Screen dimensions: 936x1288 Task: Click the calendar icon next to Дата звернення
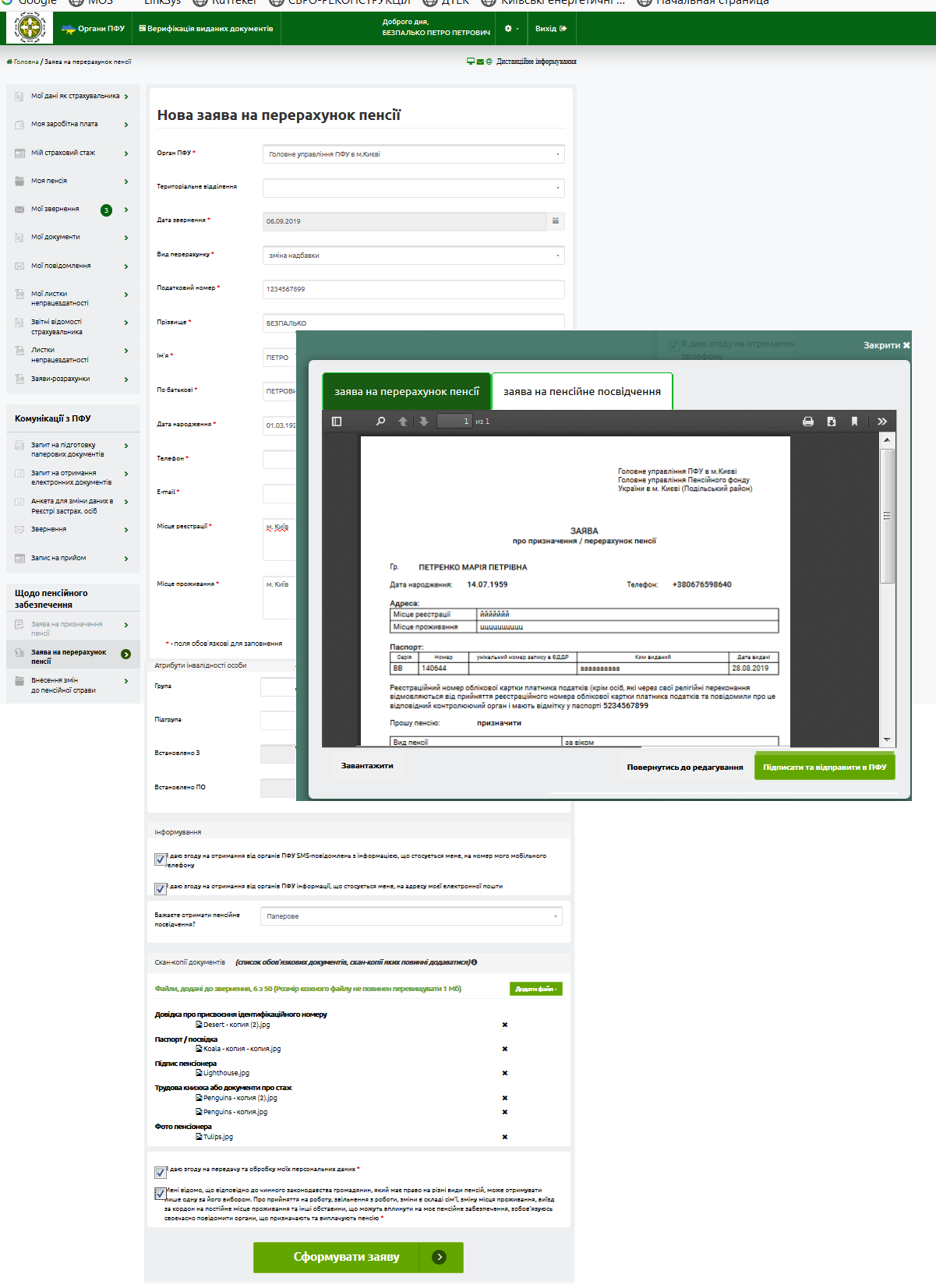click(556, 221)
